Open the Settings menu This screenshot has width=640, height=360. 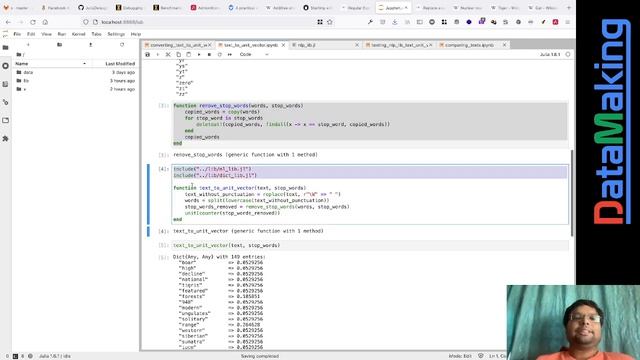[x=116, y=34]
